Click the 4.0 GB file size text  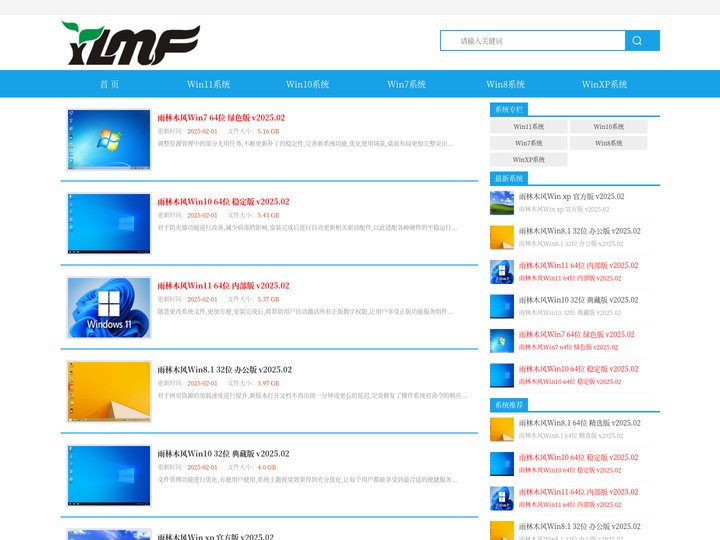click(267, 467)
